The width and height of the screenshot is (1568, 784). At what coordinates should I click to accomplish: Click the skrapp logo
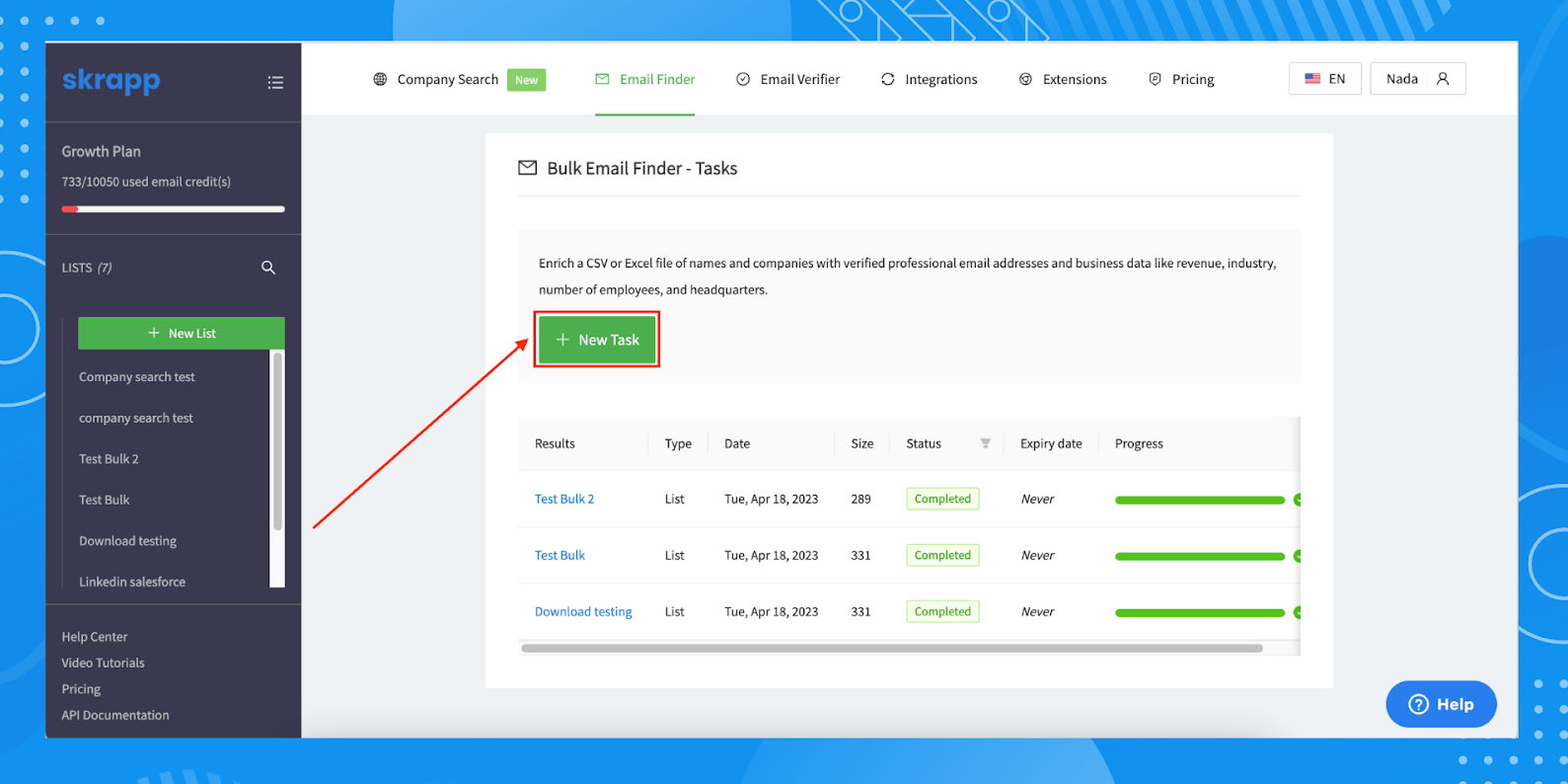(x=111, y=81)
